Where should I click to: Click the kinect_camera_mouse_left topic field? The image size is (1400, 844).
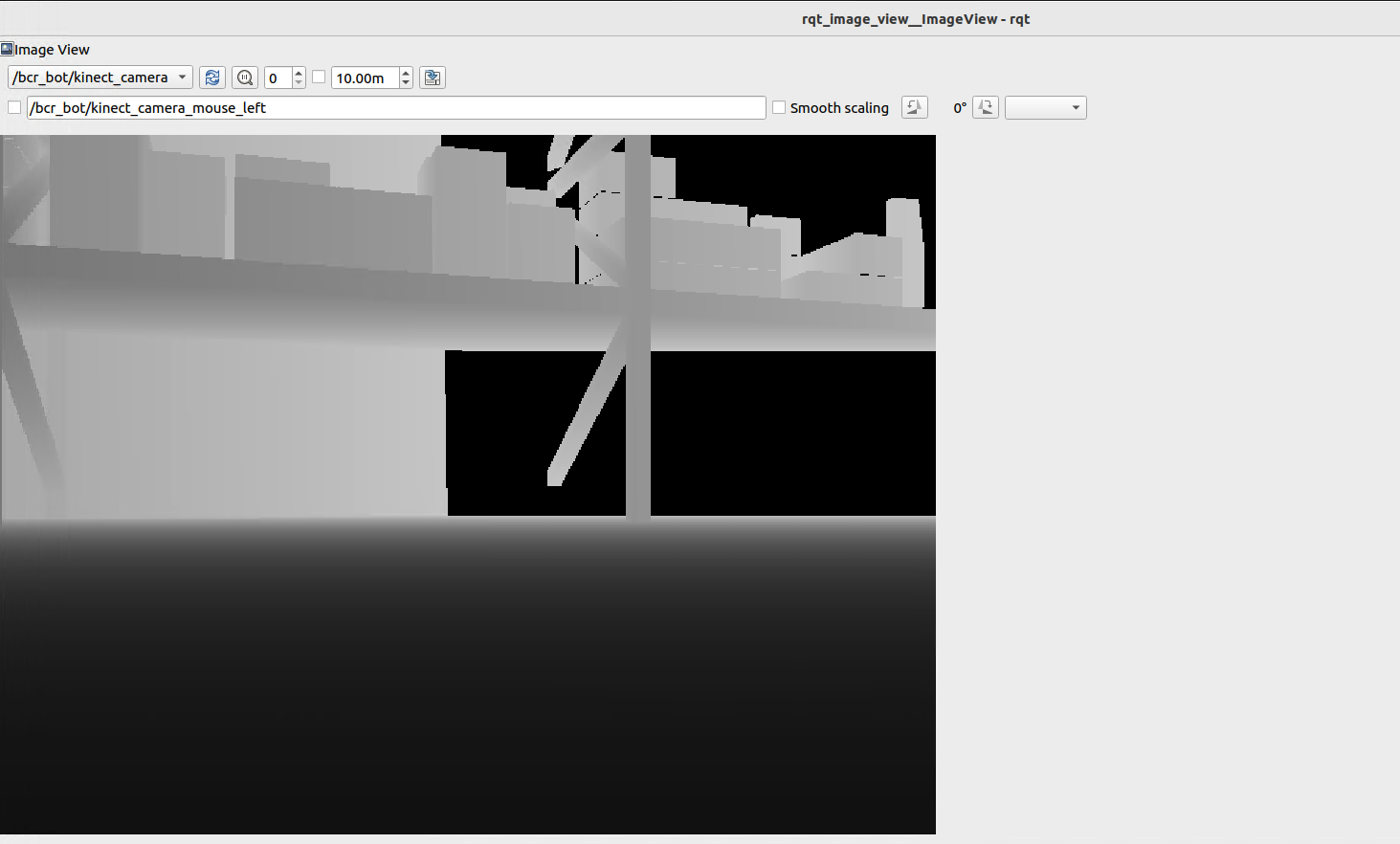396,107
